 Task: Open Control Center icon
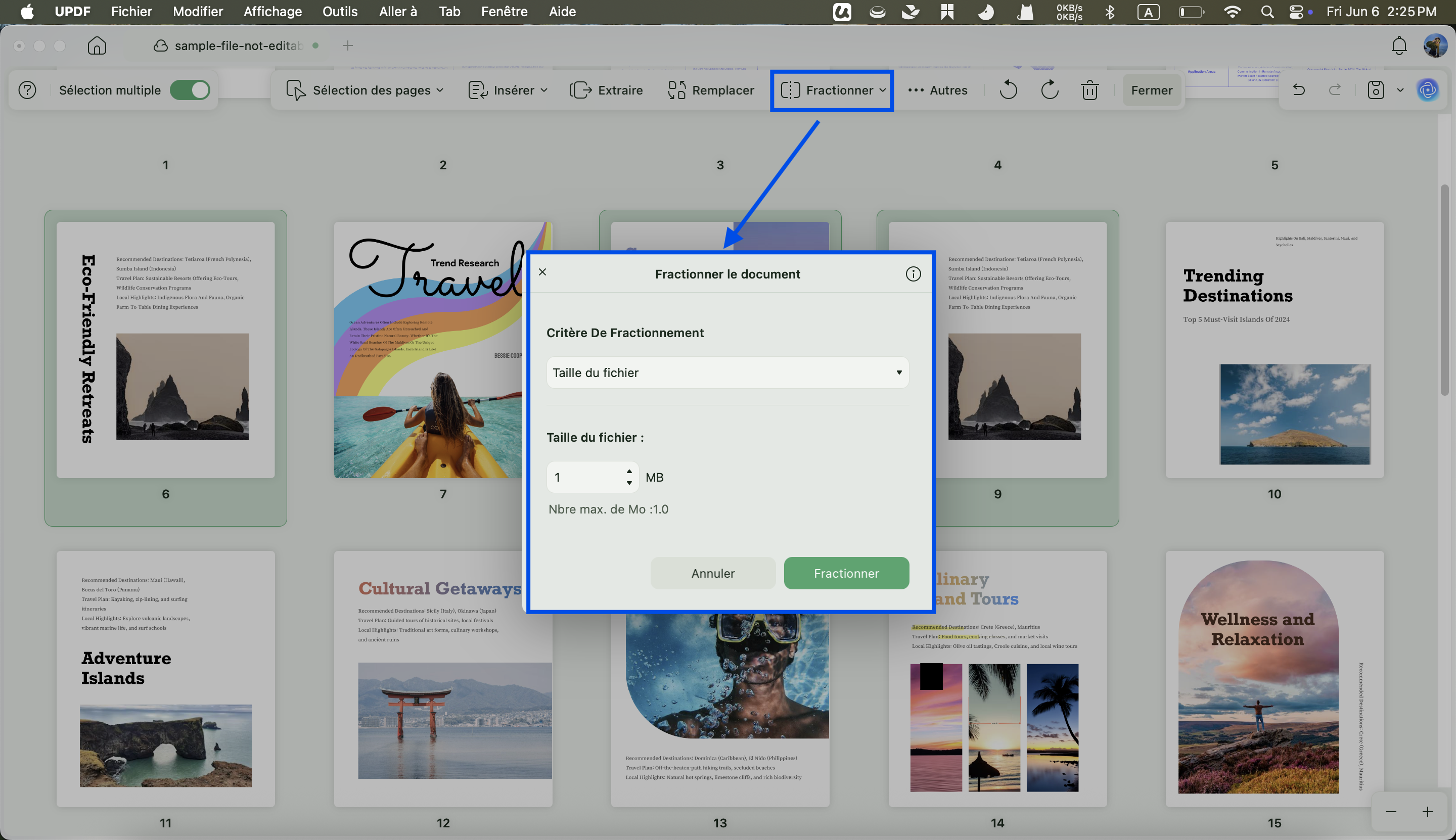[x=1296, y=12]
